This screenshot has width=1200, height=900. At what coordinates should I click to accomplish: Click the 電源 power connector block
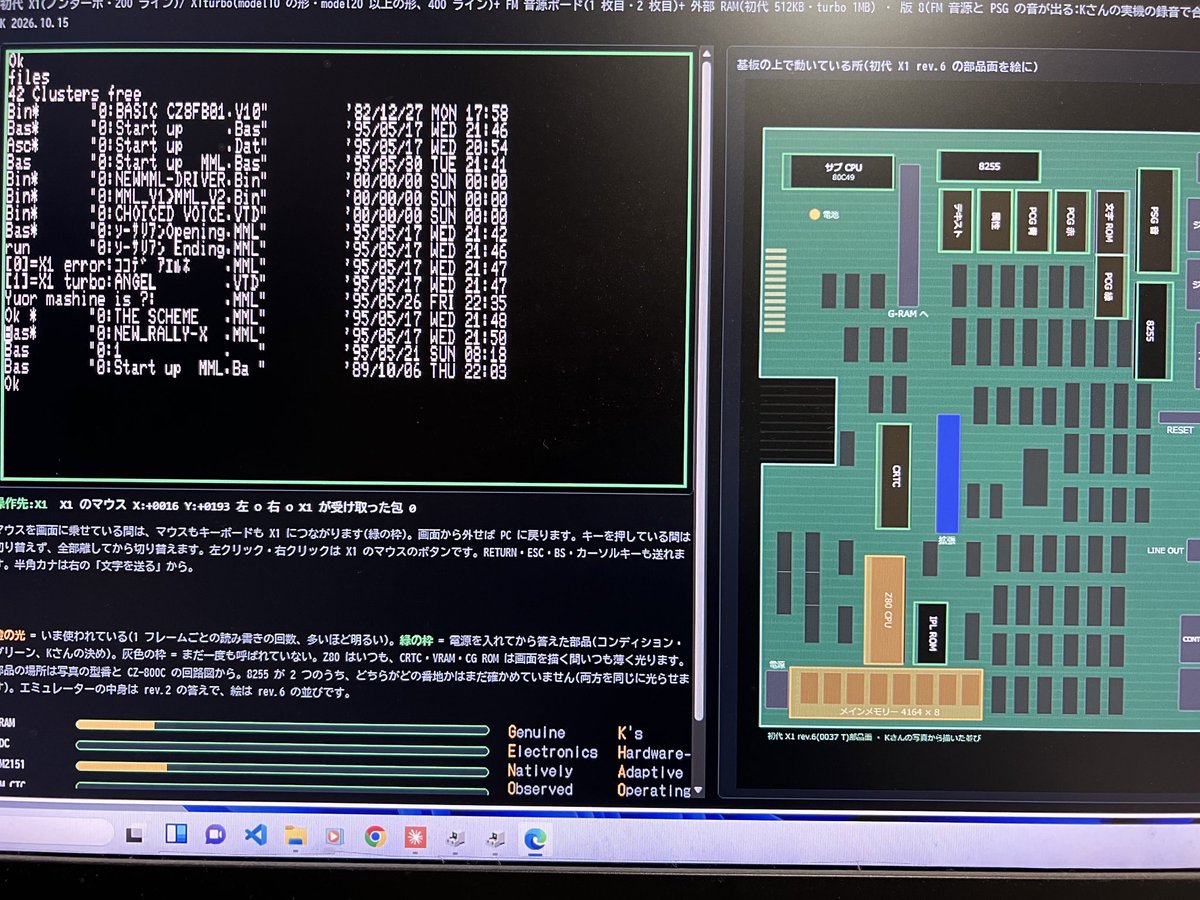tap(777, 688)
